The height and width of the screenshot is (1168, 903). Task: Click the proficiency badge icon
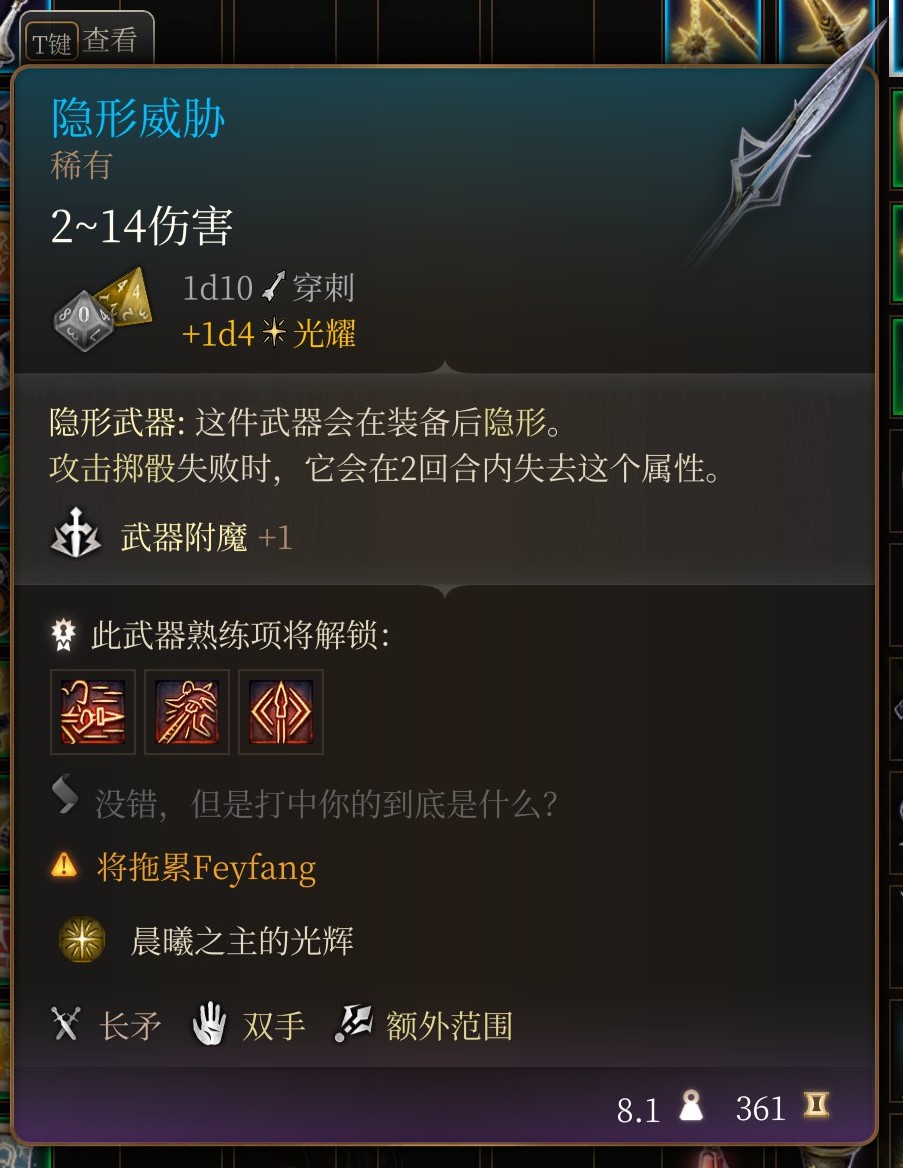pyautogui.click(x=63, y=635)
